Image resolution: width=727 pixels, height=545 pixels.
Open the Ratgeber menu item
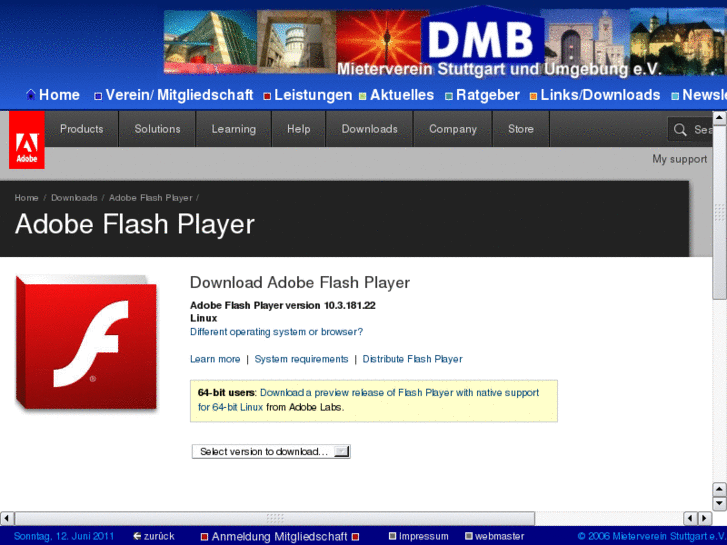click(487, 95)
